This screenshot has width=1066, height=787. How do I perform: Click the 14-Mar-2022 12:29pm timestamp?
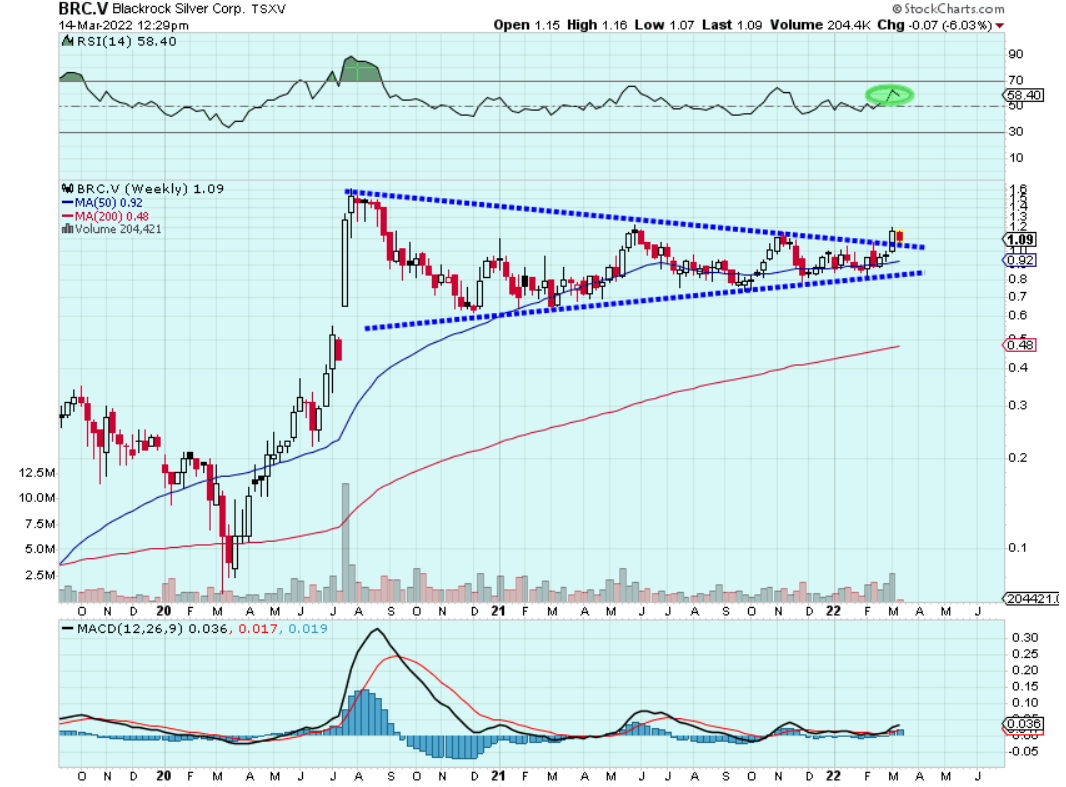[x=124, y=25]
